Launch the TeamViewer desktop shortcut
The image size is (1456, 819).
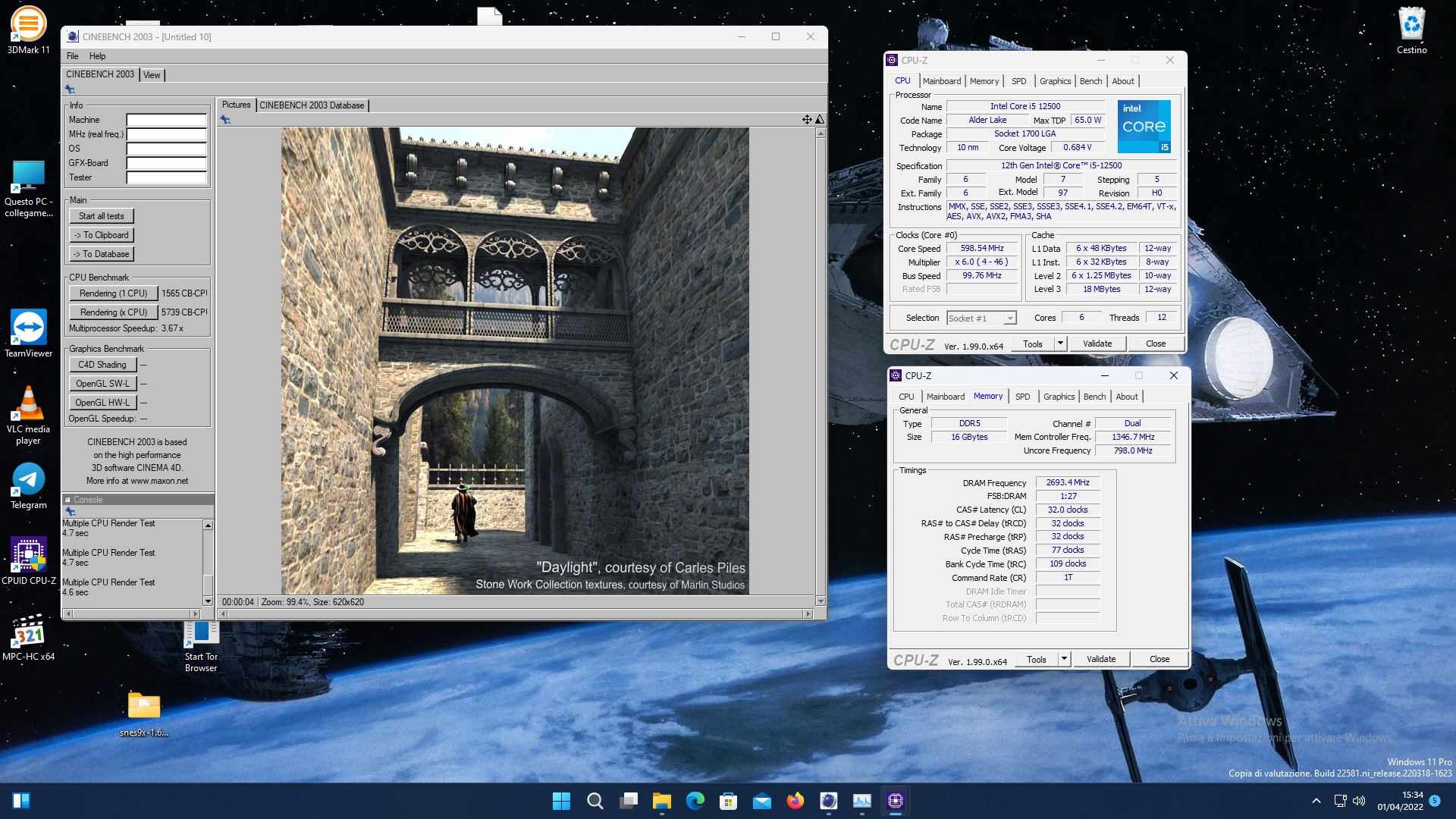tap(28, 334)
